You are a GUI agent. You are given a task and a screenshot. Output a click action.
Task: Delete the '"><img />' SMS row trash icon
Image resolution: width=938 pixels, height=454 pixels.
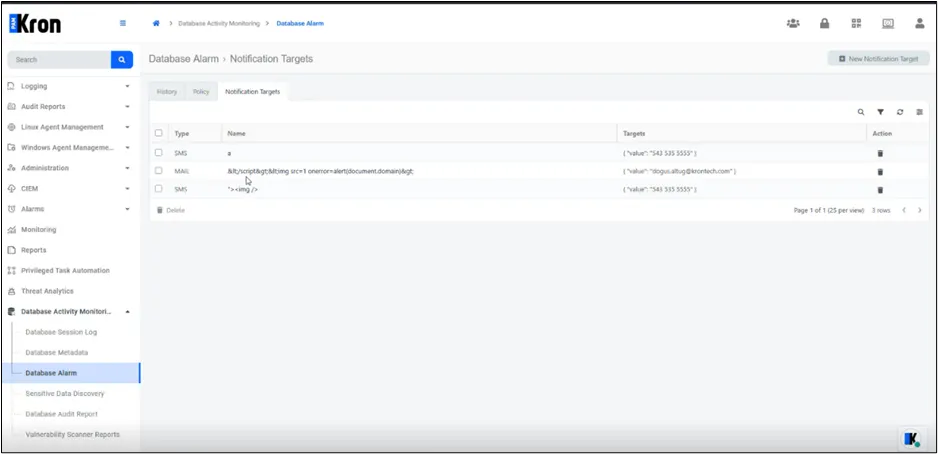(880, 190)
